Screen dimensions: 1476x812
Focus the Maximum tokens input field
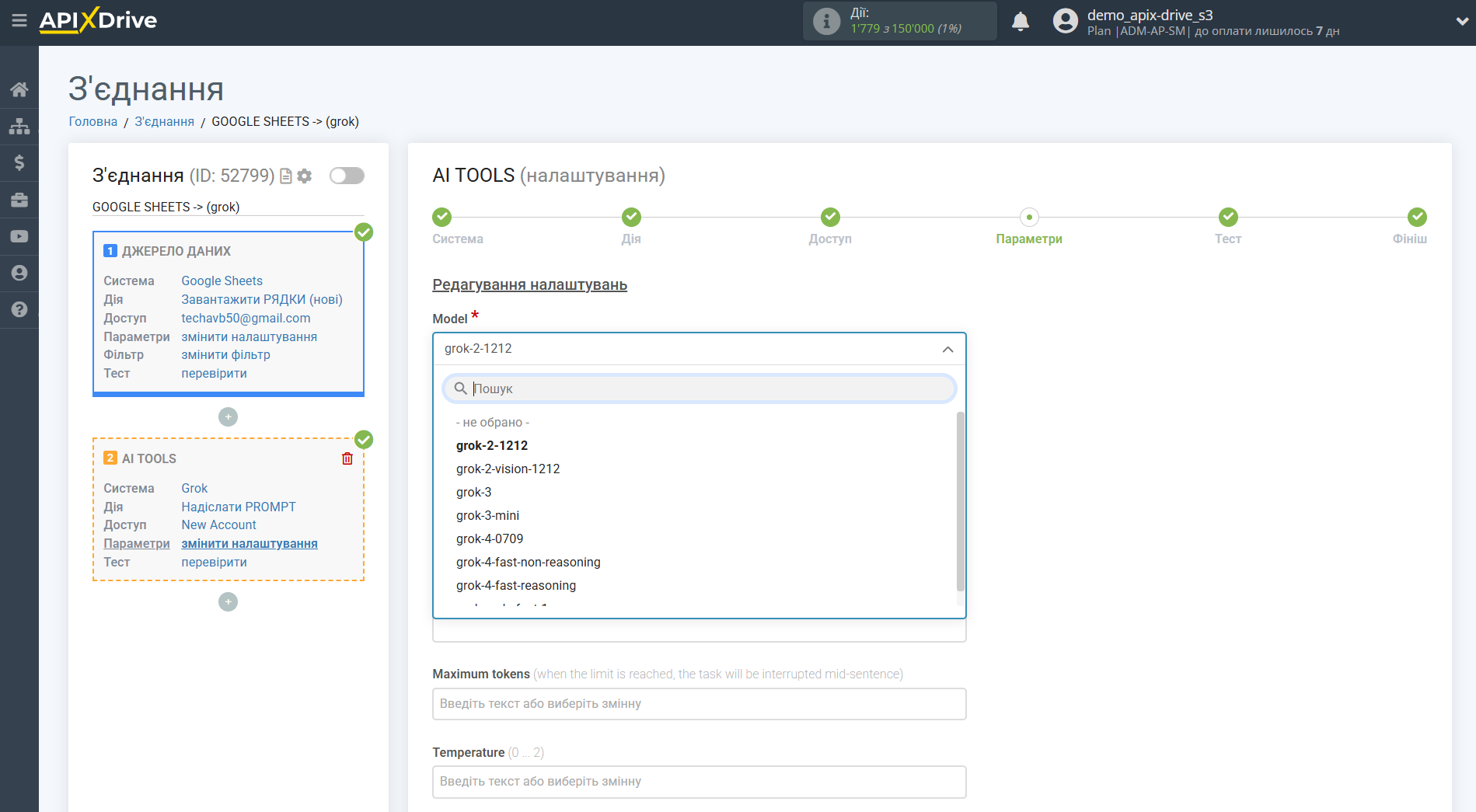click(x=699, y=704)
